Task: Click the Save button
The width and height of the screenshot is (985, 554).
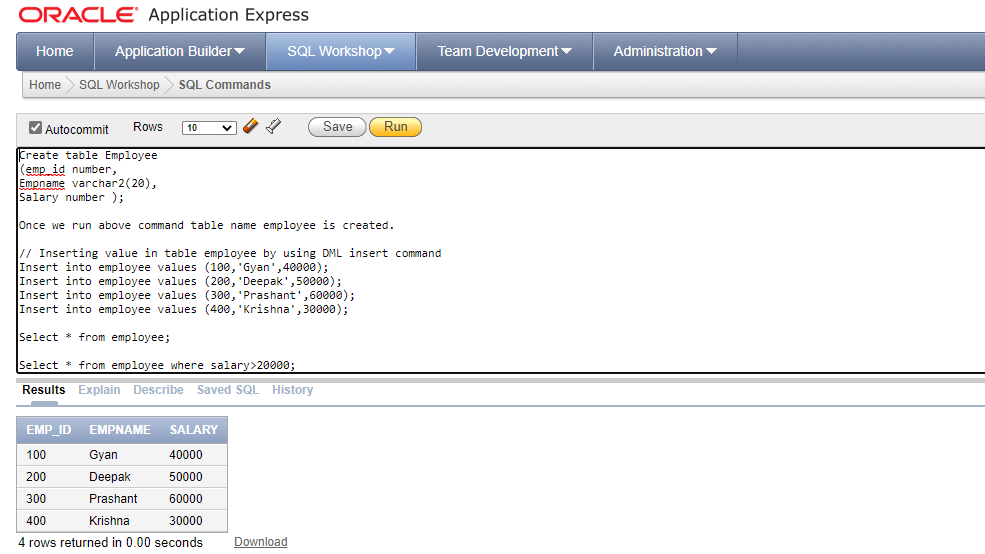Action: click(x=337, y=127)
